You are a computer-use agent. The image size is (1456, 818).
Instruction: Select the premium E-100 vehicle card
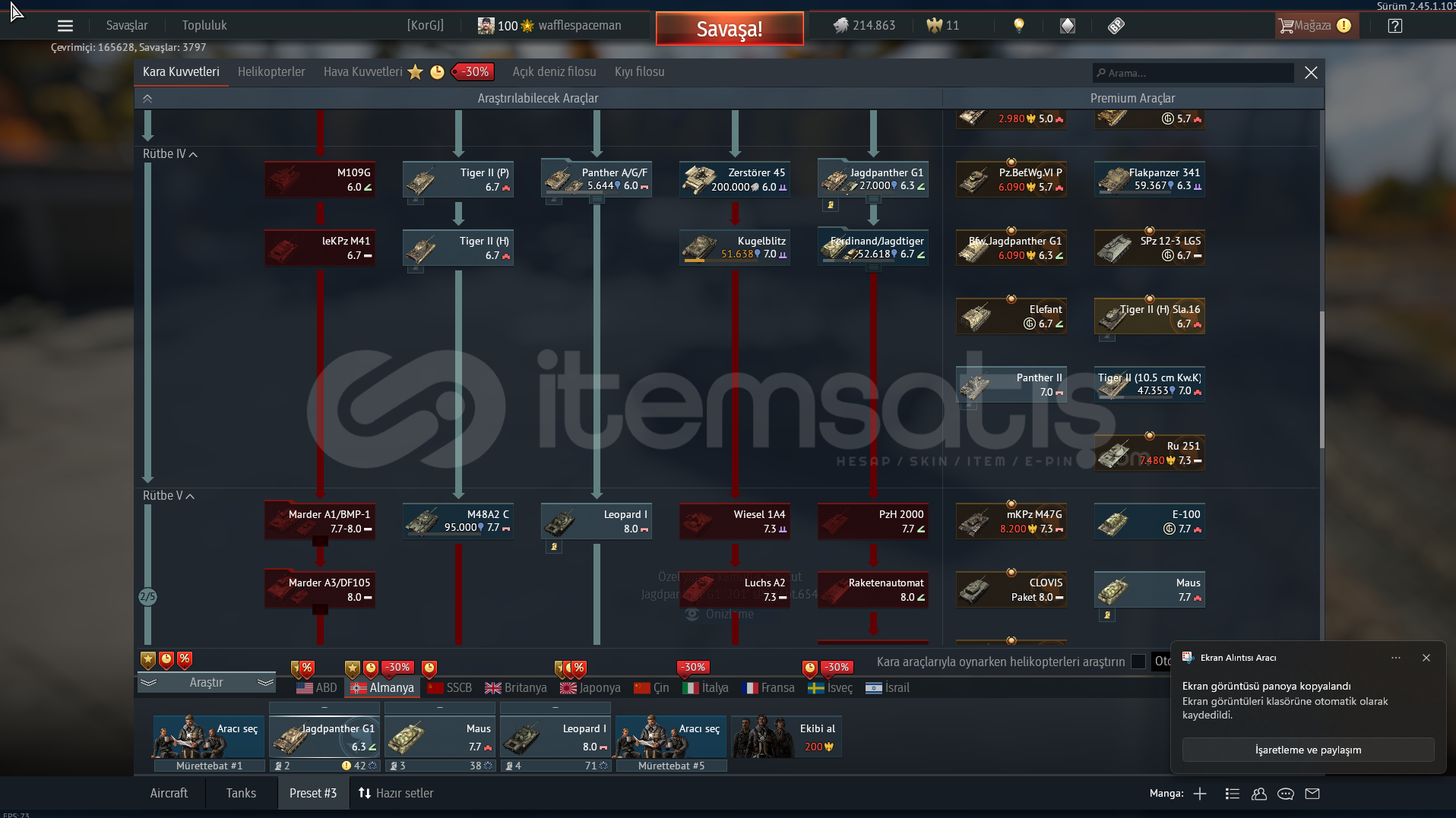click(x=1150, y=521)
